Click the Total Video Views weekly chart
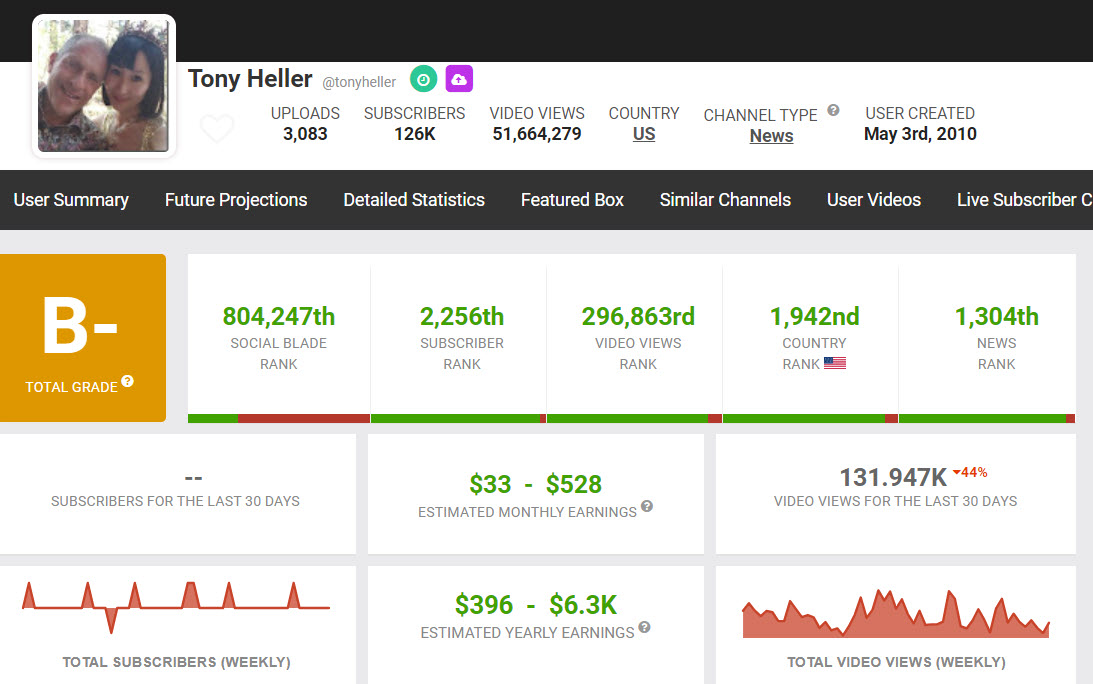Screen dimensions: 1093x684 (896, 614)
